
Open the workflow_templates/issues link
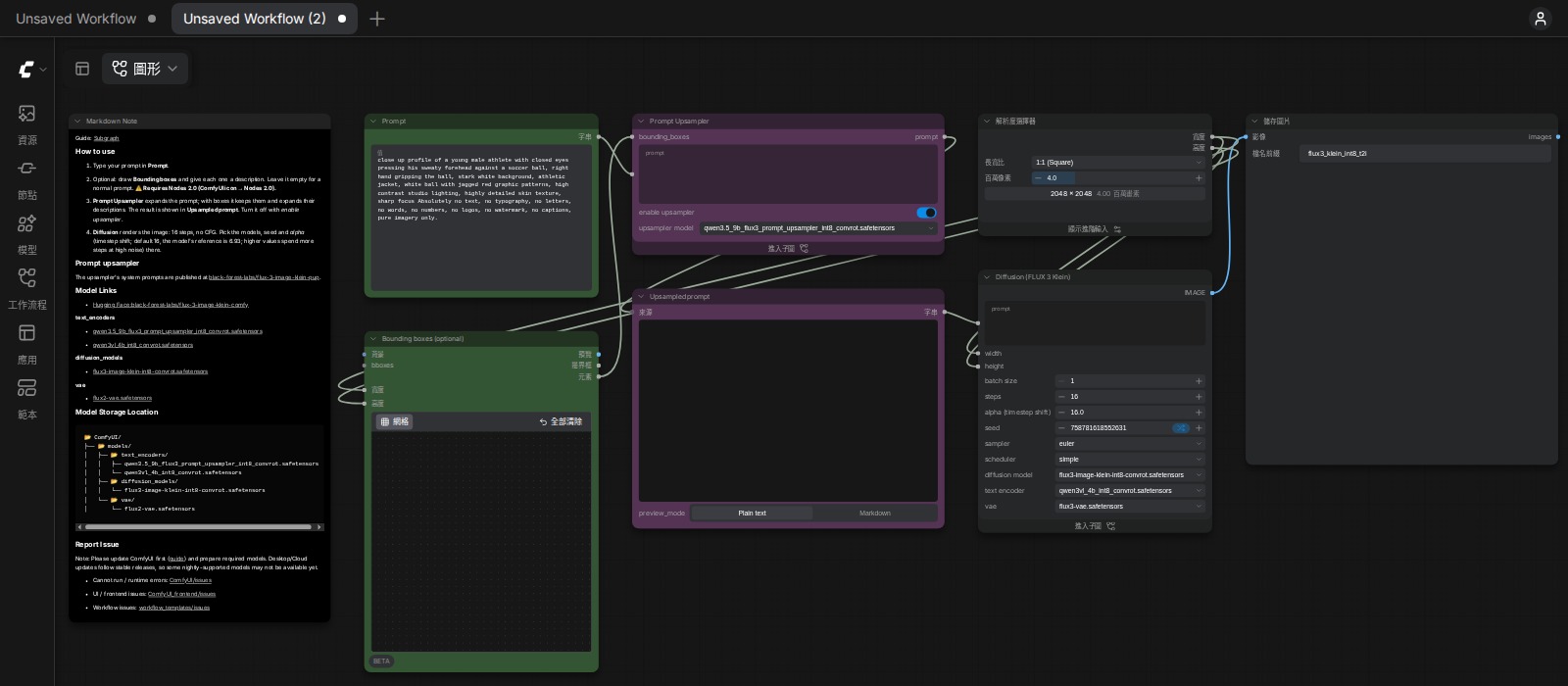pyautogui.click(x=174, y=608)
